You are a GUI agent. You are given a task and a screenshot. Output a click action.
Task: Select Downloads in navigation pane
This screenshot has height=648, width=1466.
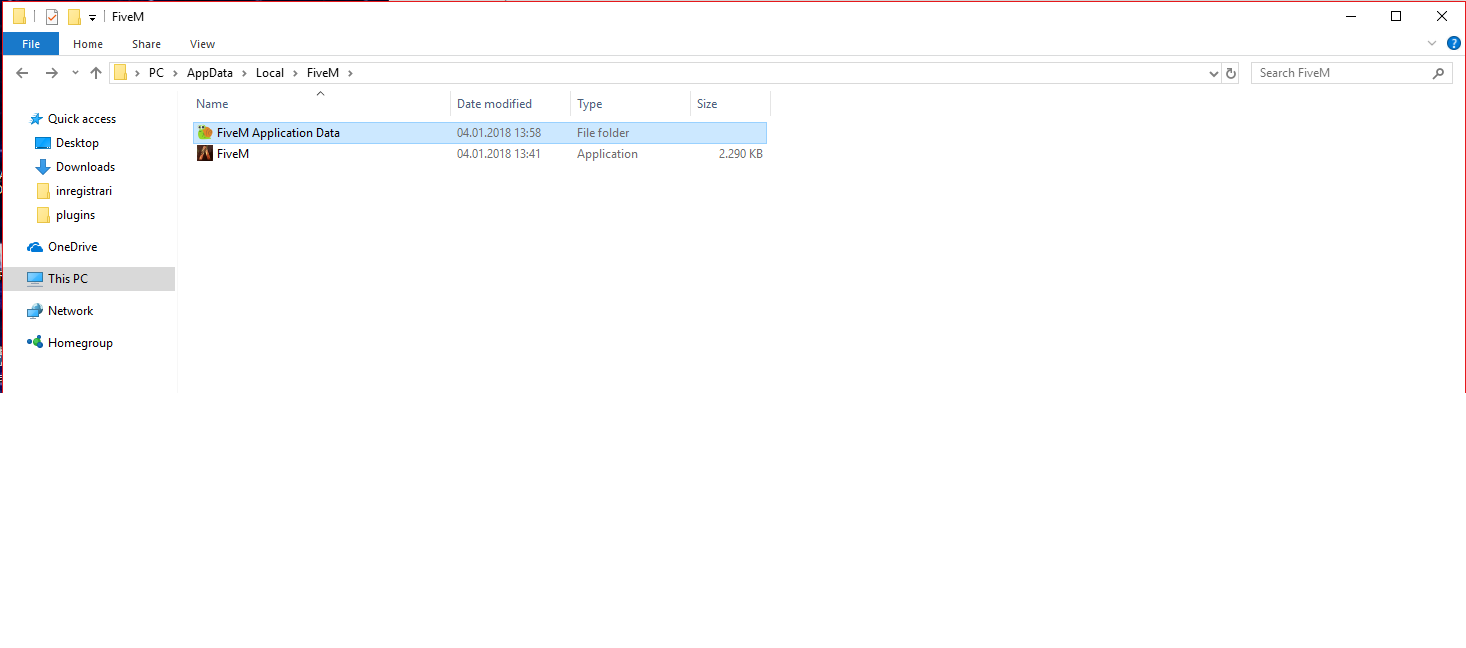tap(85, 167)
